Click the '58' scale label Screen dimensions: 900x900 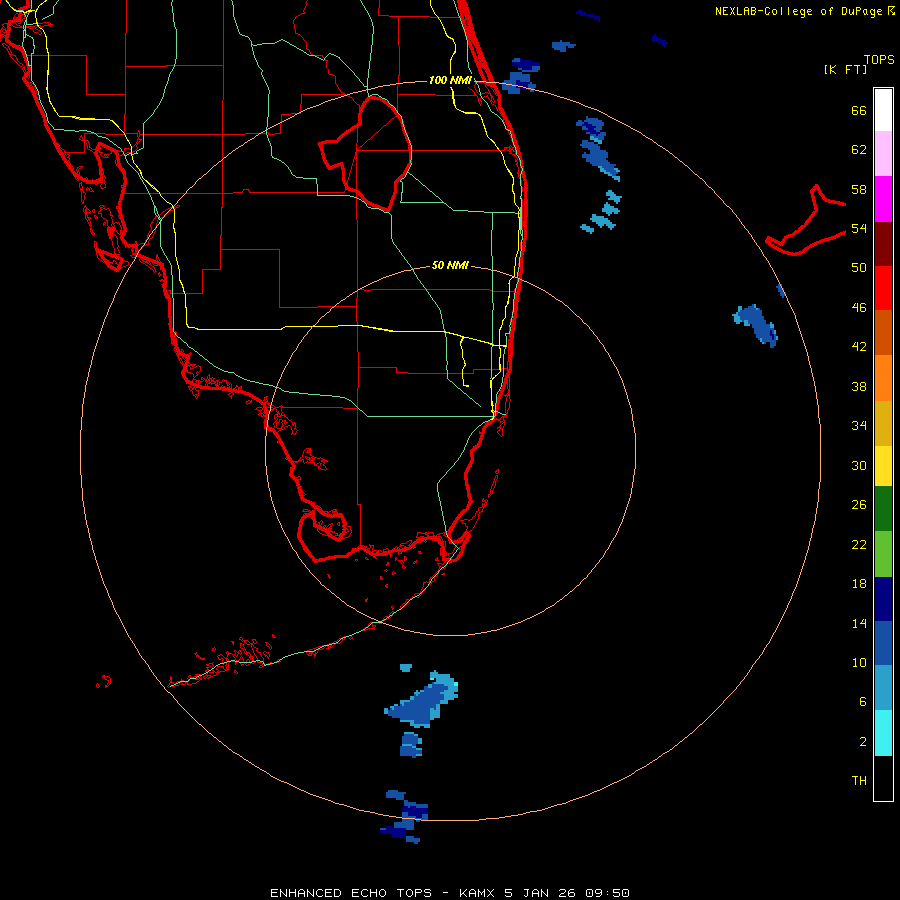pos(859,189)
